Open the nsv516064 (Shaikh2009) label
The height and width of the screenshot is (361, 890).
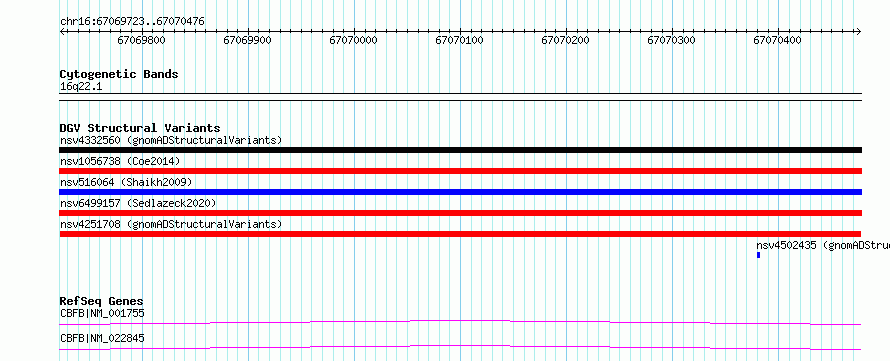(126, 182)
